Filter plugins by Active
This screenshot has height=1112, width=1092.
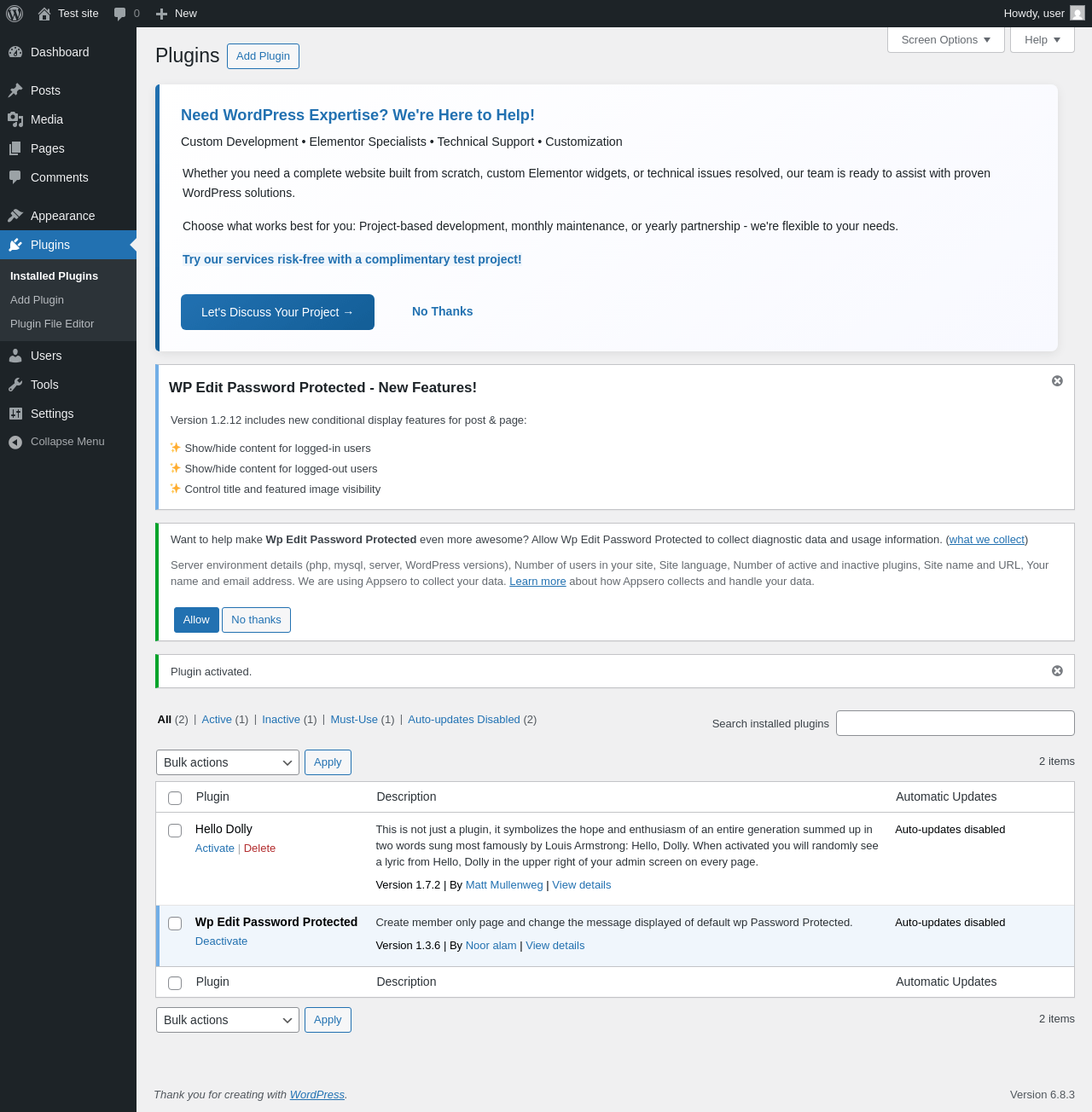pyautogui.click(x=217, y=720)
